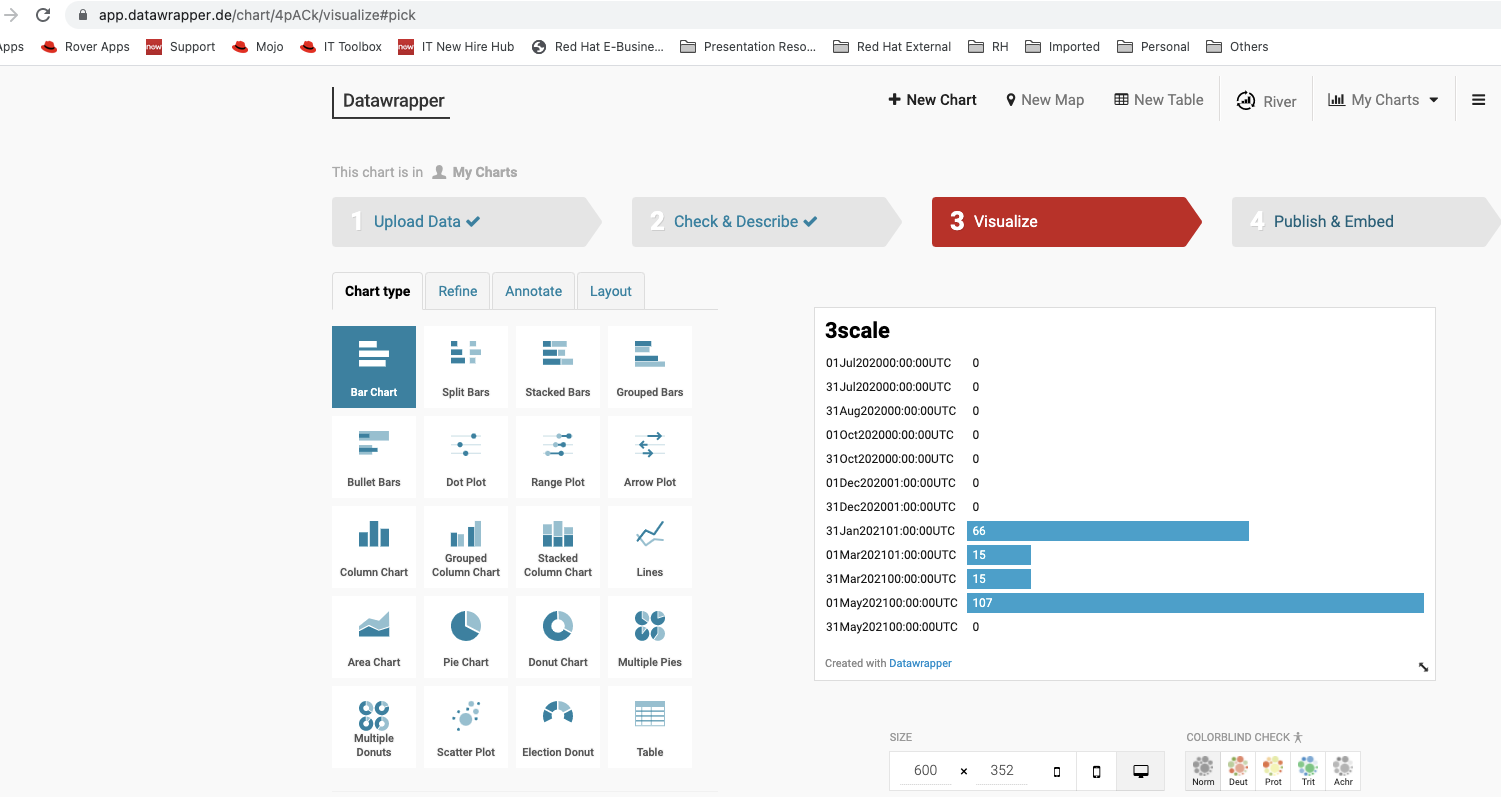This screenshot has height=797, width=1501.
Task: Select the Stacked Bars chart icon
Action: (558, 367)
